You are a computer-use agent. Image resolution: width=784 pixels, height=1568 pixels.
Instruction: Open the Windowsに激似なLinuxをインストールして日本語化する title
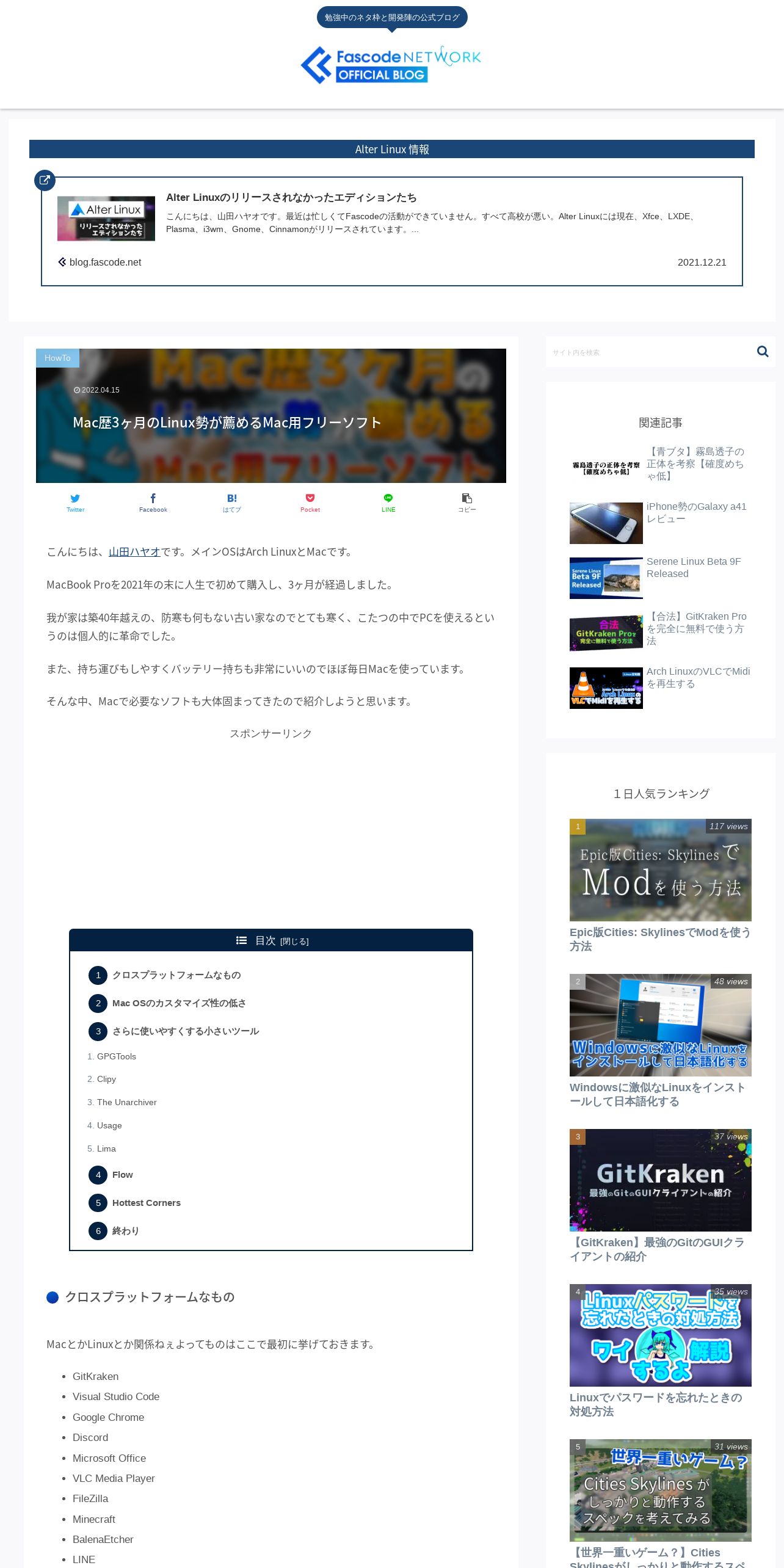coord(658,1095)
